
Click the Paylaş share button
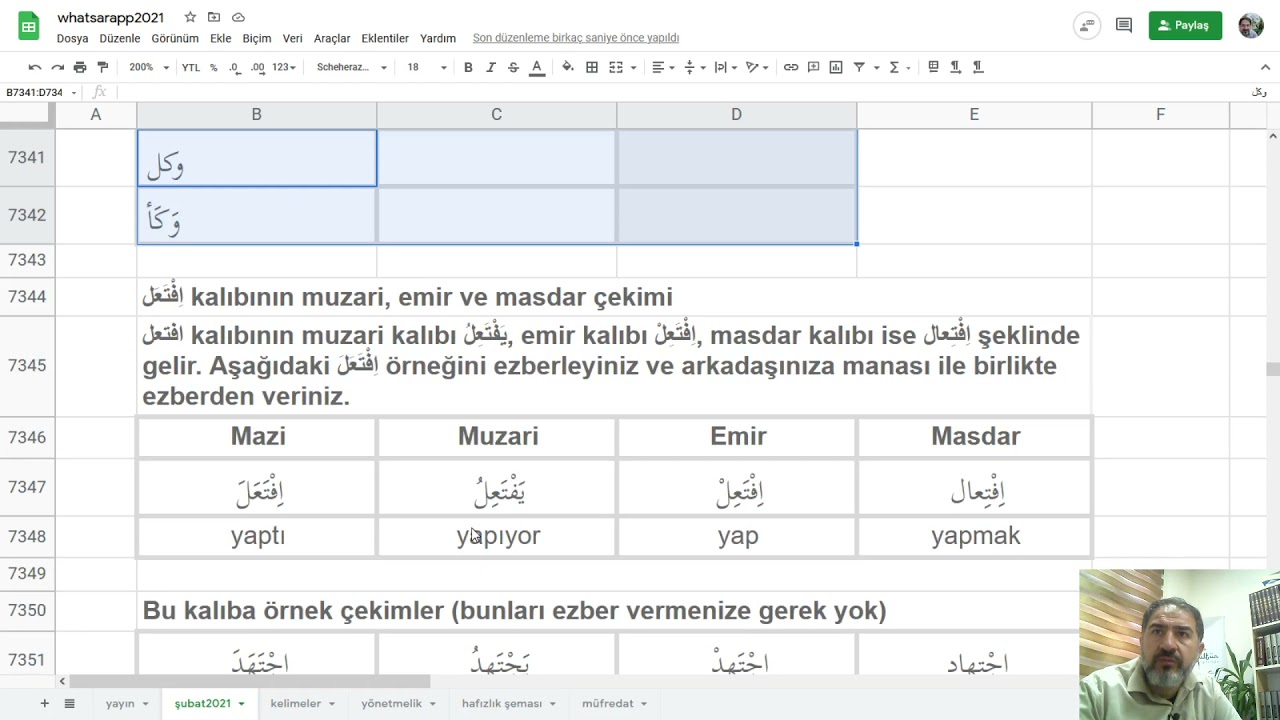(x=1185, y=25)
